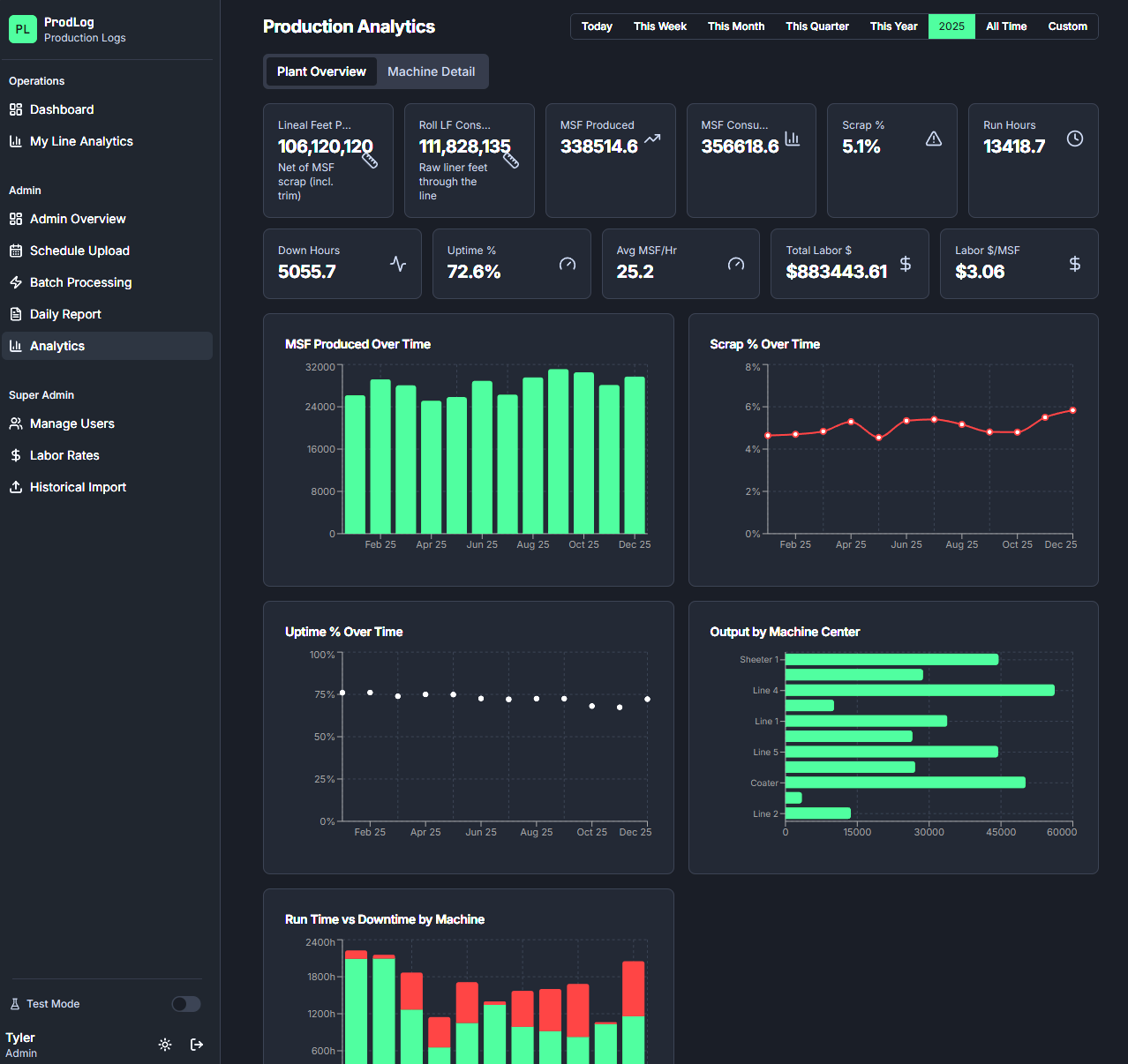The width and height of the screenshot is (1128, 1064).
Task: Go to Manage Users
Action: click(x=107, y=423)
